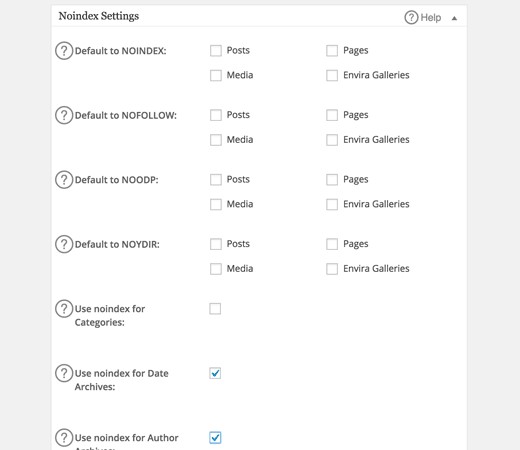The height and width of the screenshot is (450, 520).
Task: Click the Help link text
Action: 431,17
